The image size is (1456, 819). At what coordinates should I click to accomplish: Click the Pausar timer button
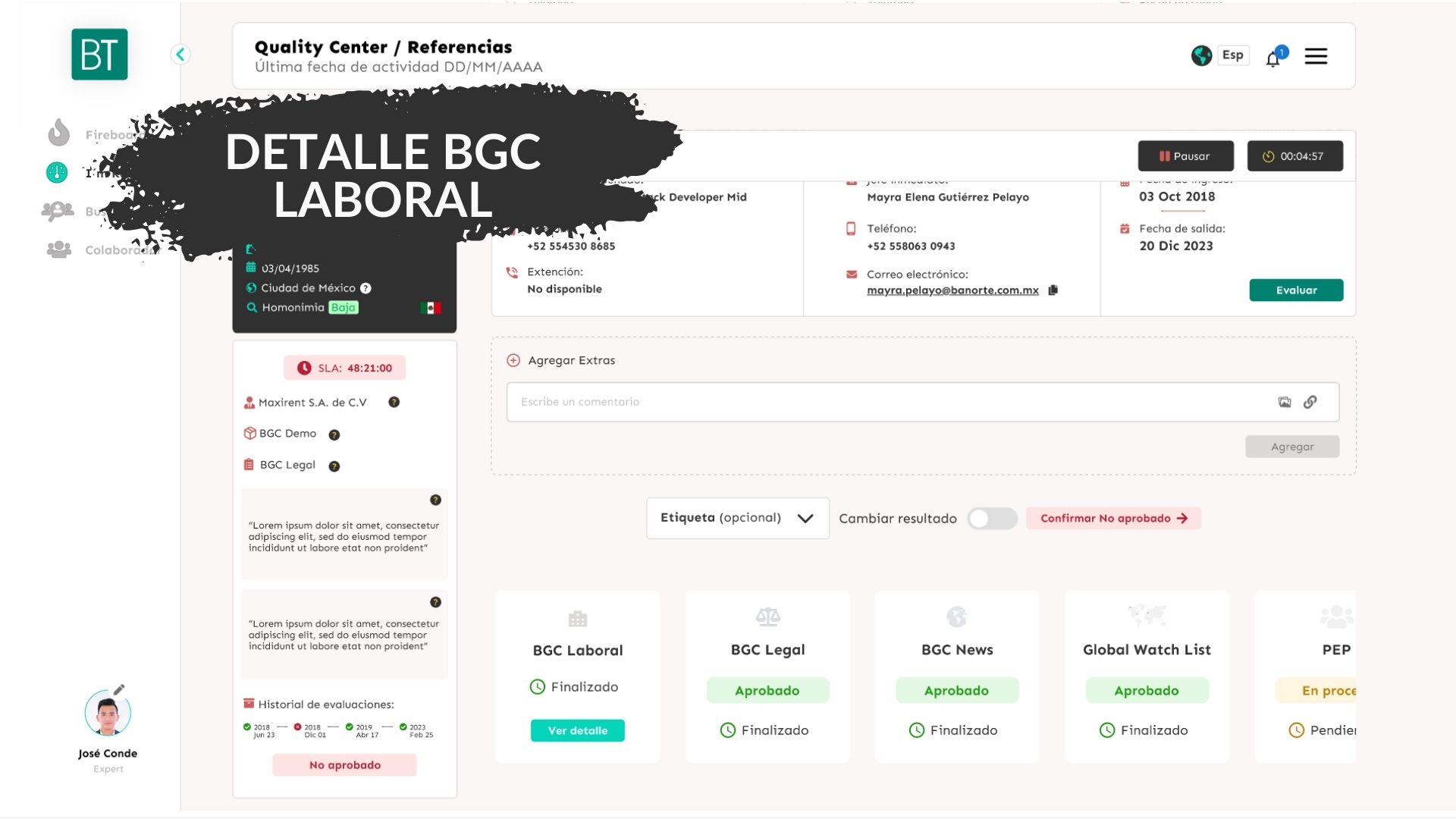point(1185,156)
